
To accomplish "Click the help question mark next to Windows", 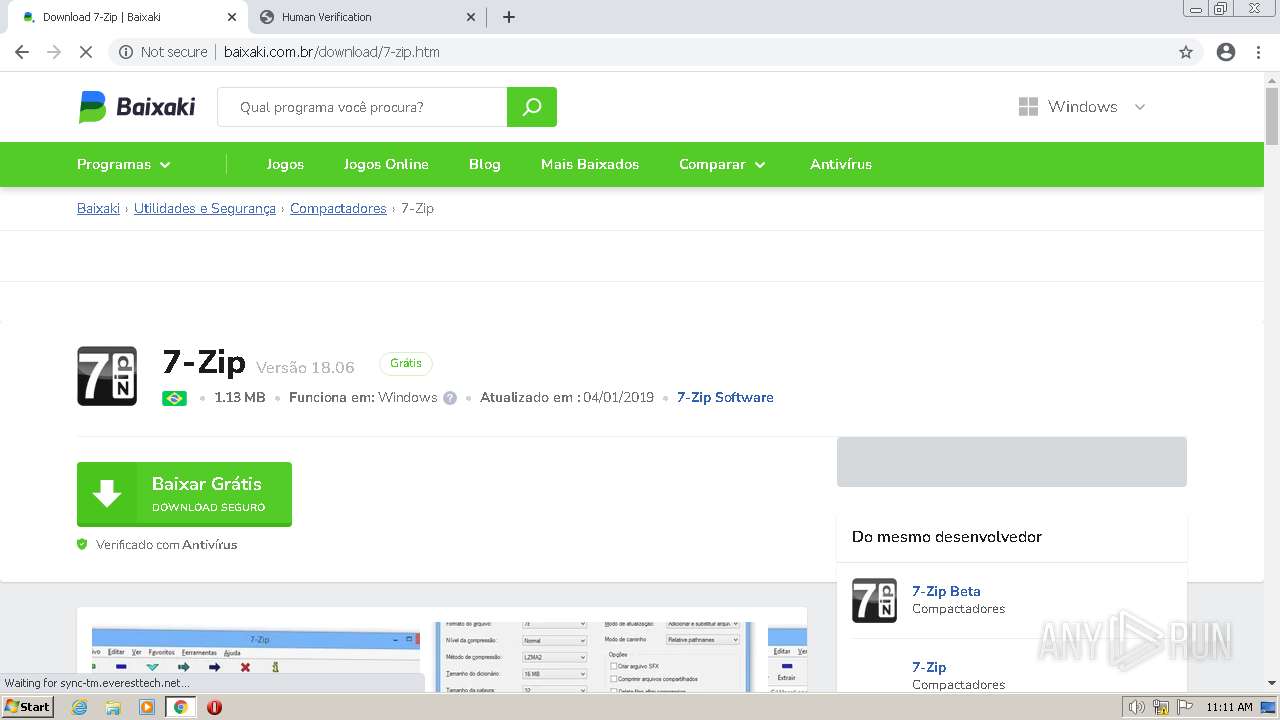I will pyautogui.click(x=450, y=398).
